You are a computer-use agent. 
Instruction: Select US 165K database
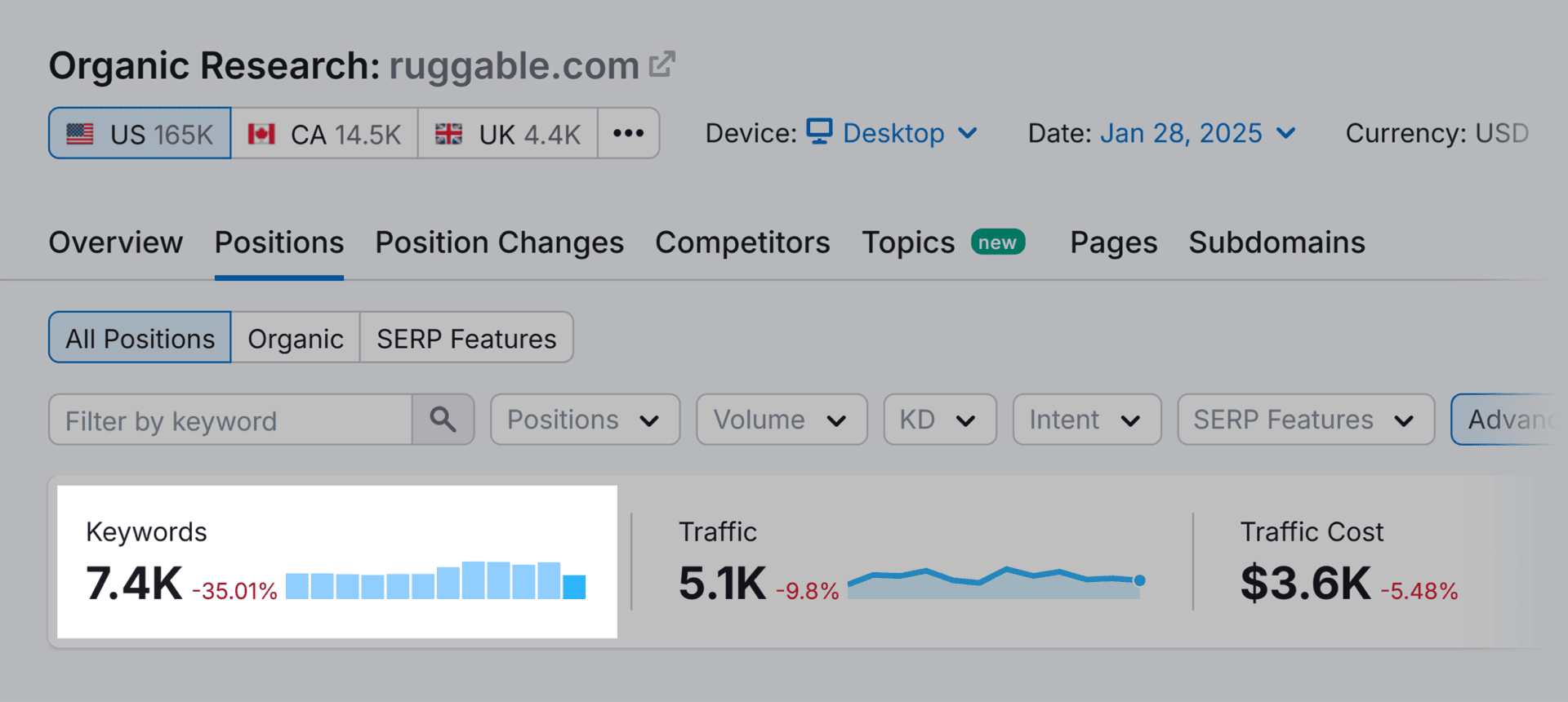tap(140, 133)
